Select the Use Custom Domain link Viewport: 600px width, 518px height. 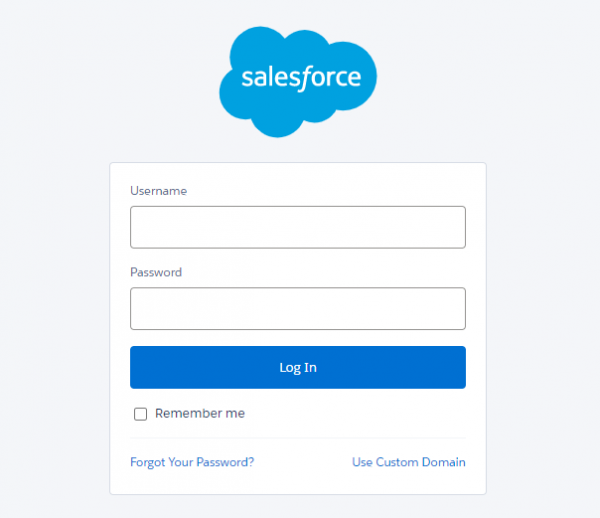click(x=408, y=462)
